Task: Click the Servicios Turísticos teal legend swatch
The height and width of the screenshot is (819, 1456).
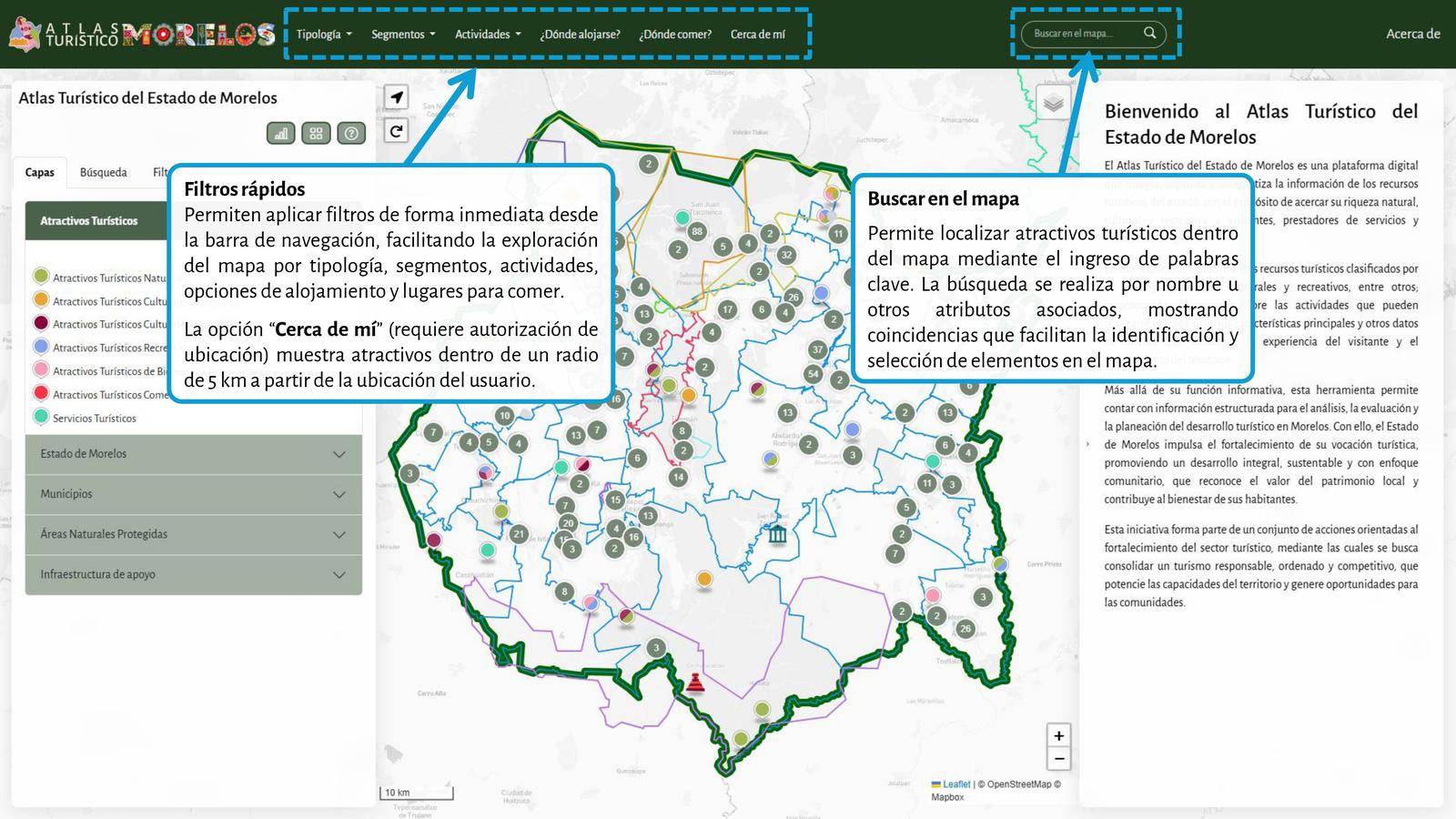Action: click(41, 417)
